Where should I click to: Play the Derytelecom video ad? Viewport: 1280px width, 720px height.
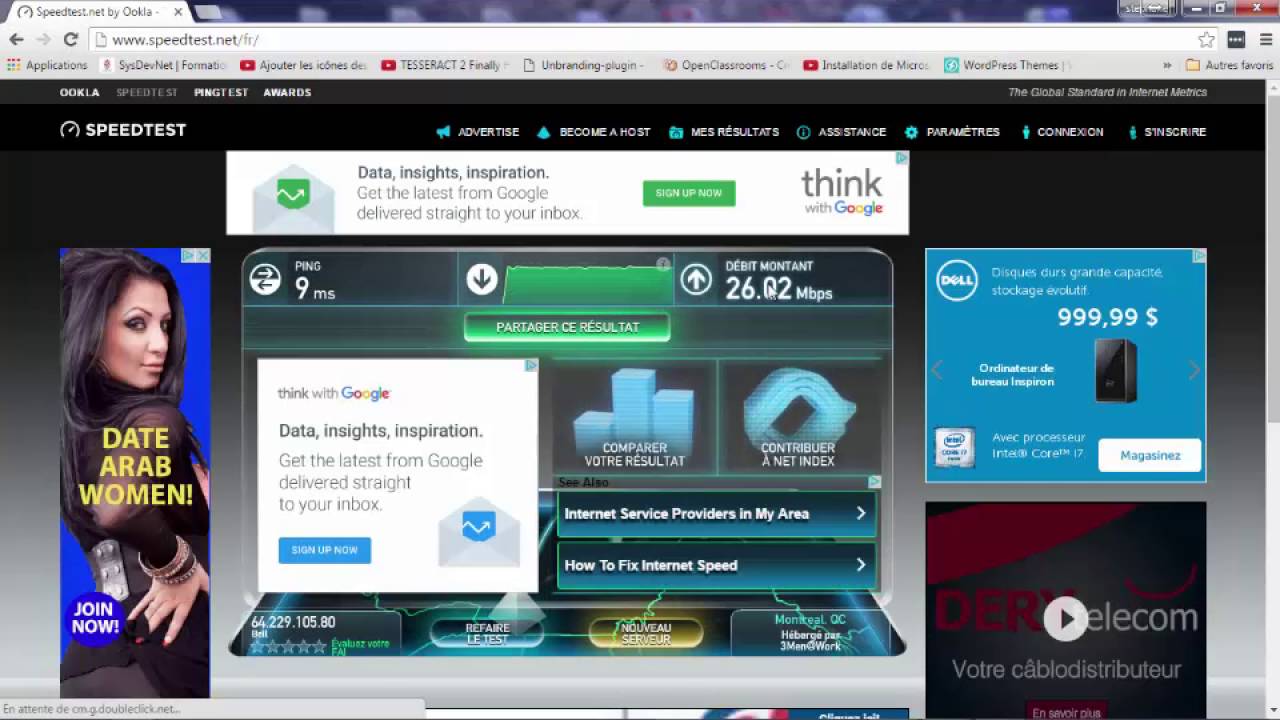1065,619
